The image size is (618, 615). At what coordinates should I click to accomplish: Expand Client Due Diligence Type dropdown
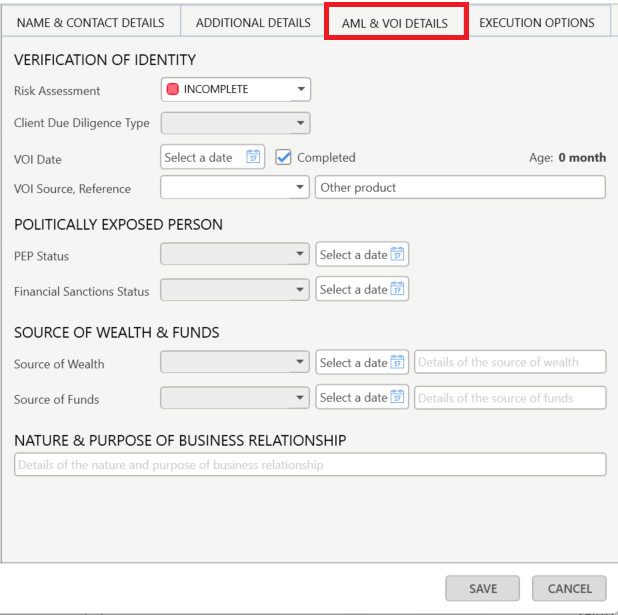[x=300, y=124]
